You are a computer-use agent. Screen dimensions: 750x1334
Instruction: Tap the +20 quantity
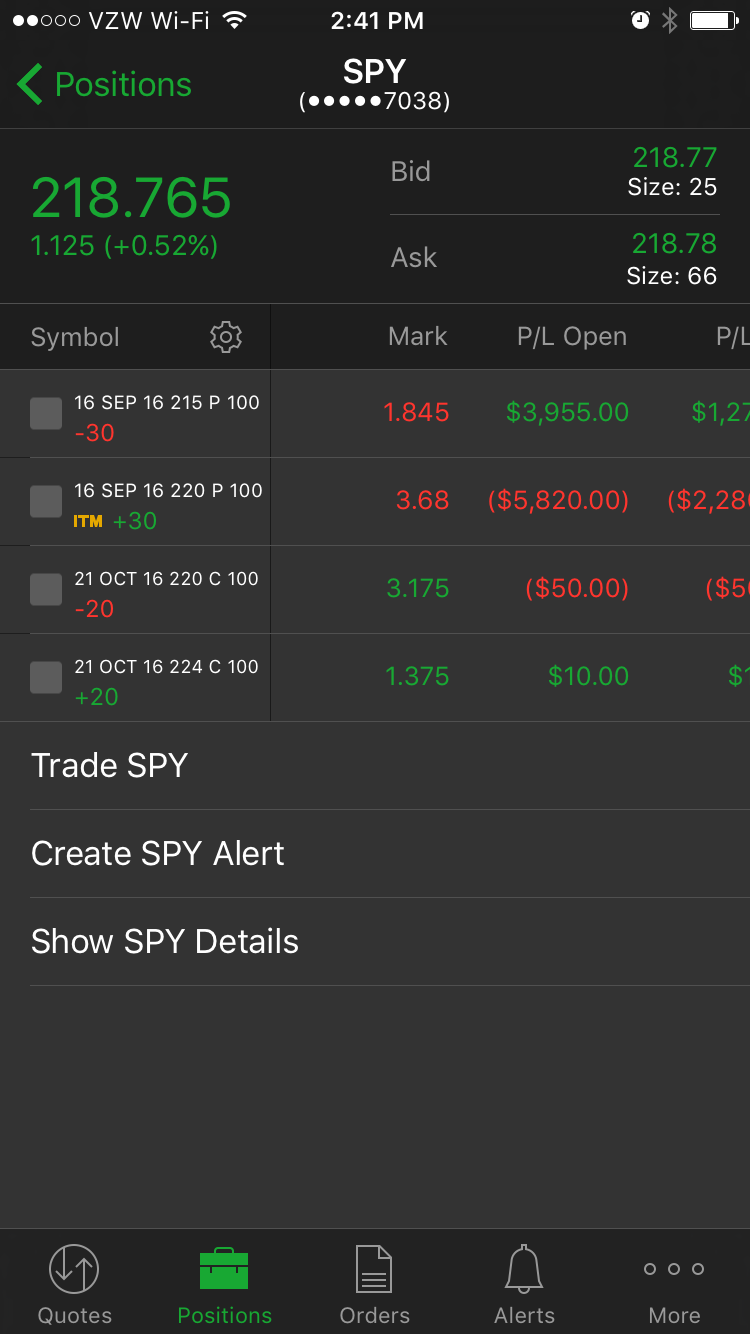pos(97,697)
